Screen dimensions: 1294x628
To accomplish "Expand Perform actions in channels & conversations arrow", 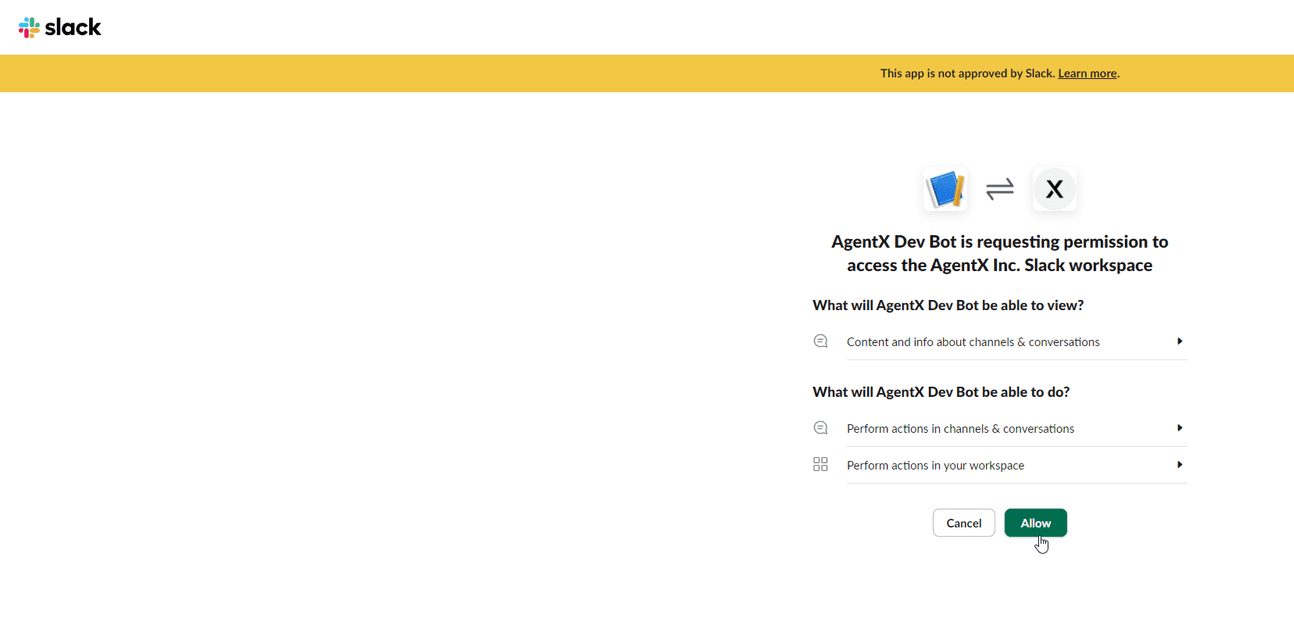I will pos(1180,428).
